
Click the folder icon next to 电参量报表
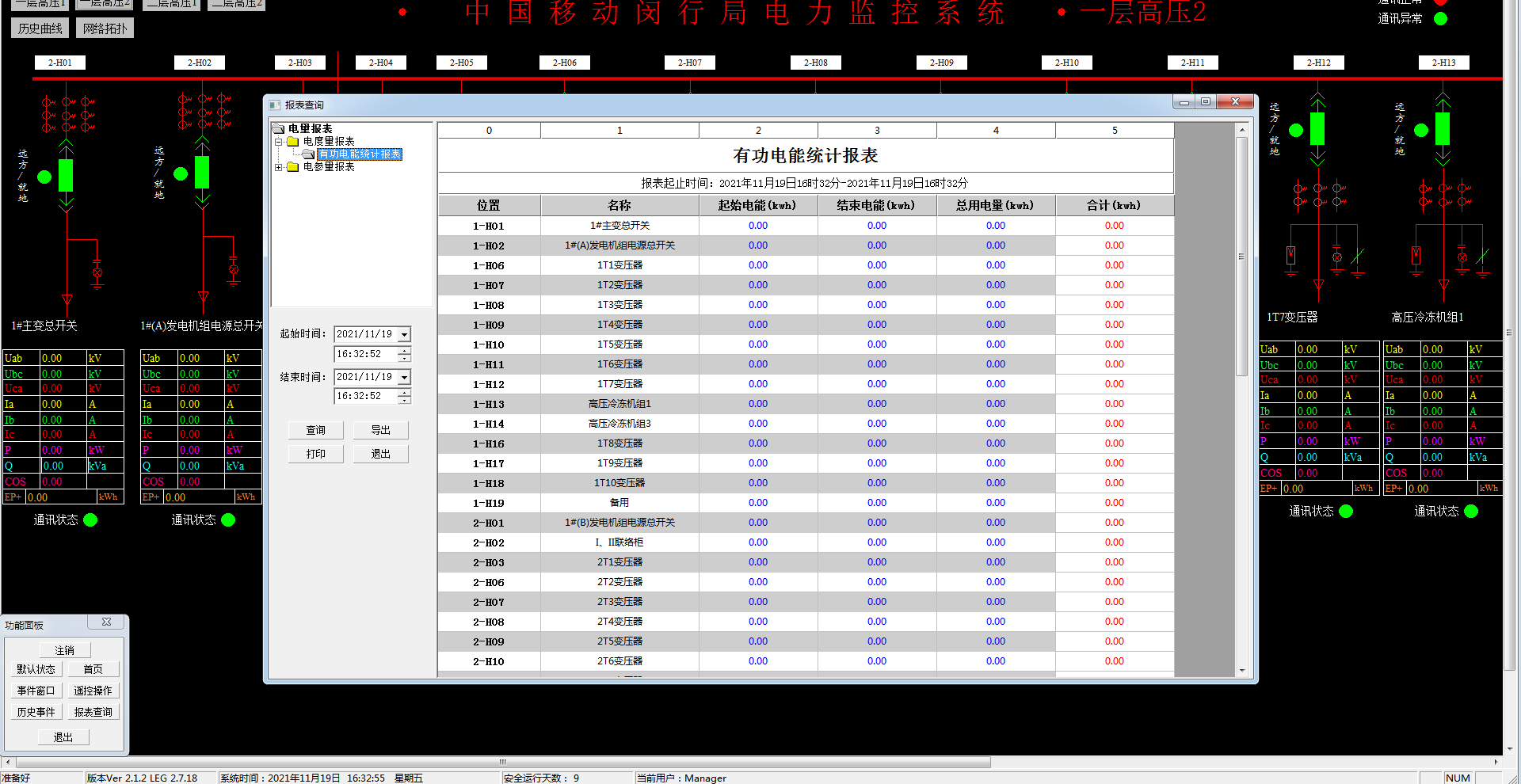point(293,167)
